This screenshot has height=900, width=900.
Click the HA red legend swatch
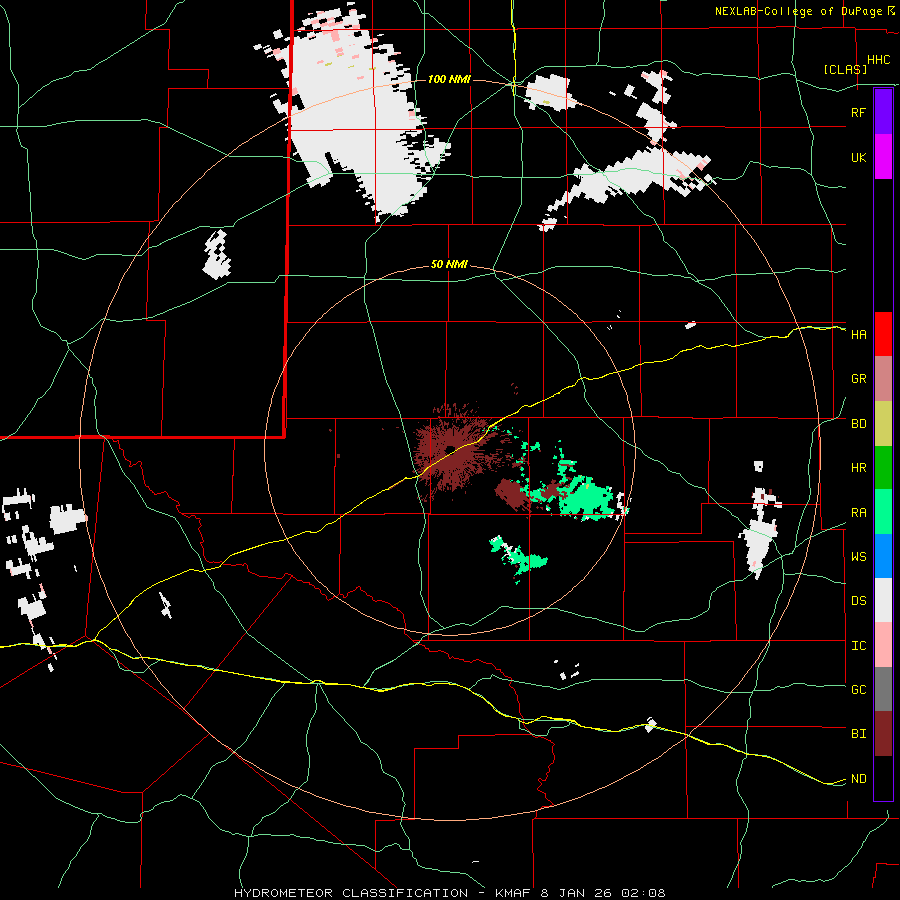[883, 334]
